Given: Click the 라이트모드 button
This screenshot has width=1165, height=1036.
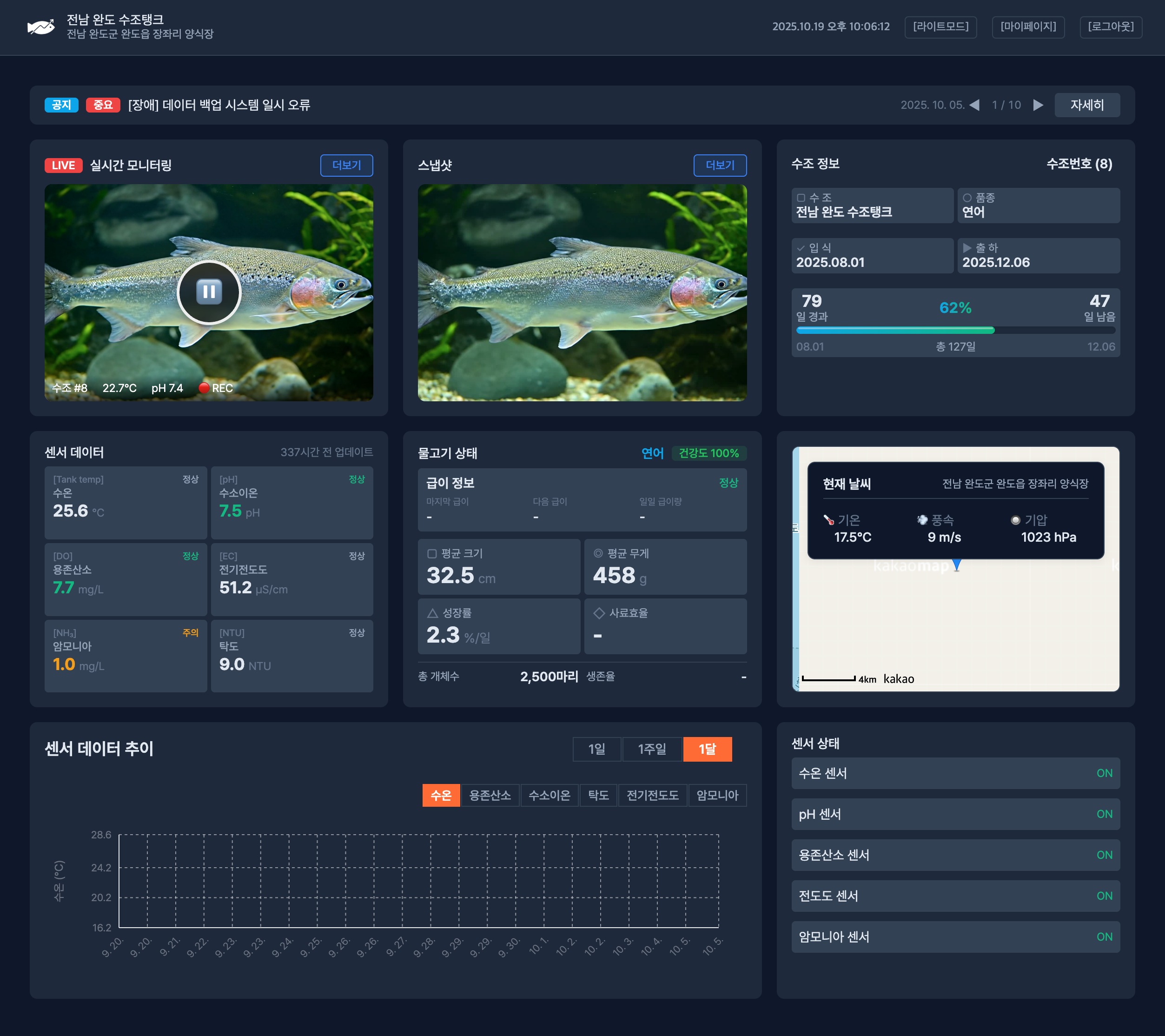Looking at the screenshot, I should click(940, 27).
